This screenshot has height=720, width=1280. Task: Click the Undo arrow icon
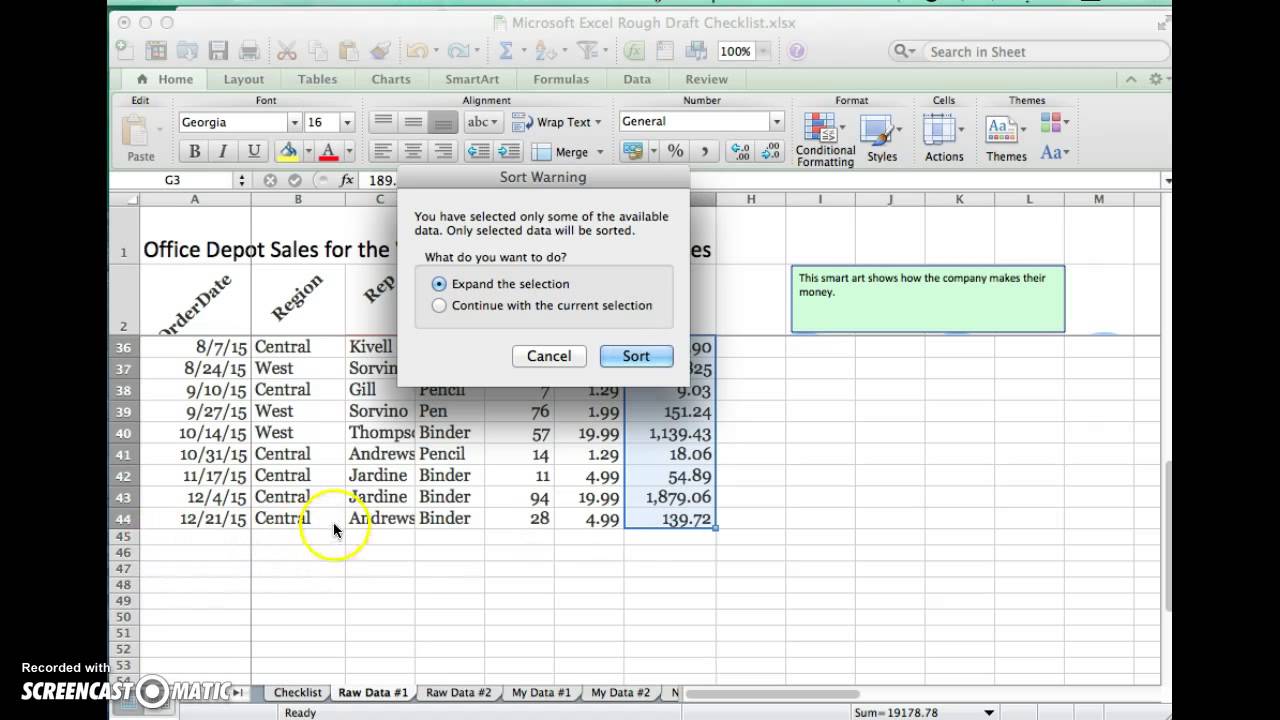click(x=415, y=50)
